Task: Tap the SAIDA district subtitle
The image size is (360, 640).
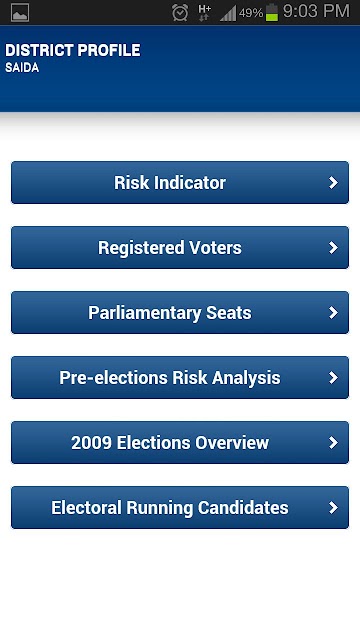Action: pyautogui.click(x=22, y=68)
